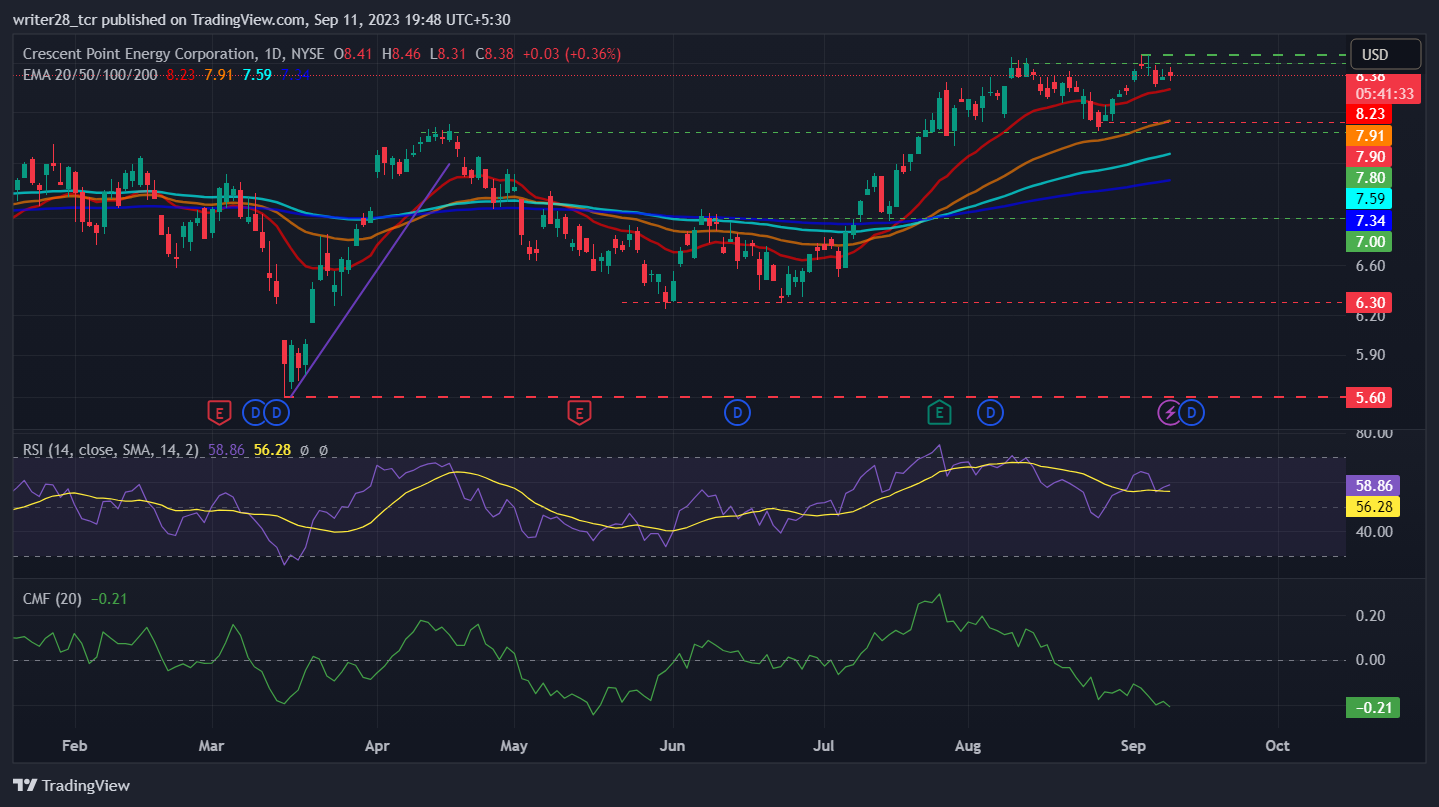Click the dividend marker in mid-June
Image resolution: width=1439 pixels, height=807 pixels.
(737, 411)
